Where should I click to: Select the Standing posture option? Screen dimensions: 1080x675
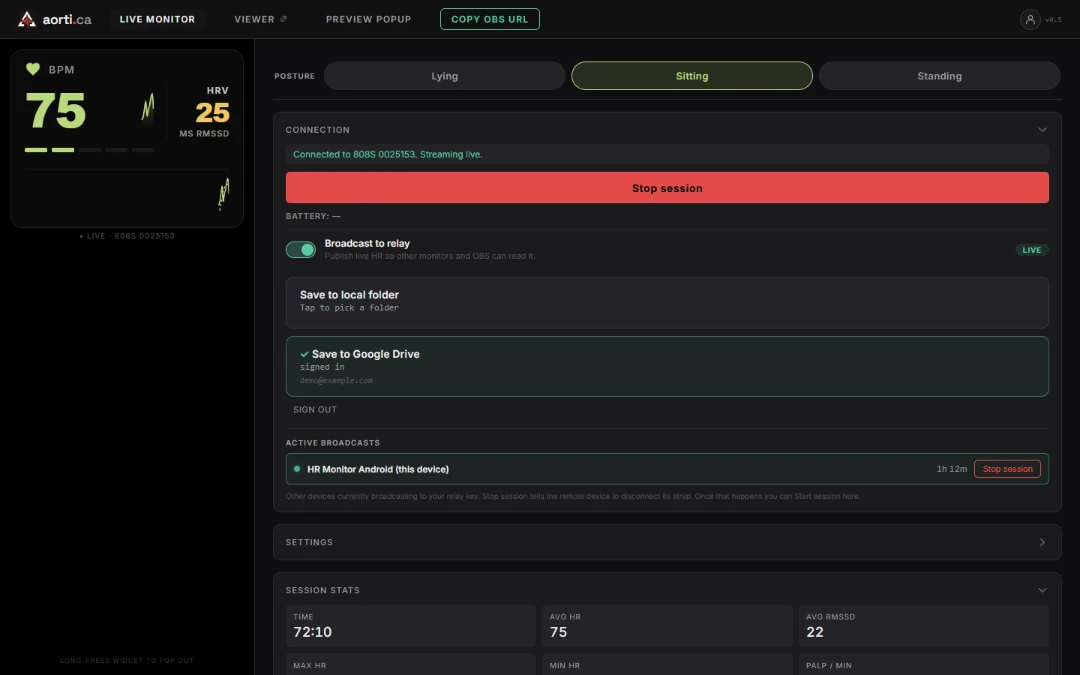[x=939, y=76]
